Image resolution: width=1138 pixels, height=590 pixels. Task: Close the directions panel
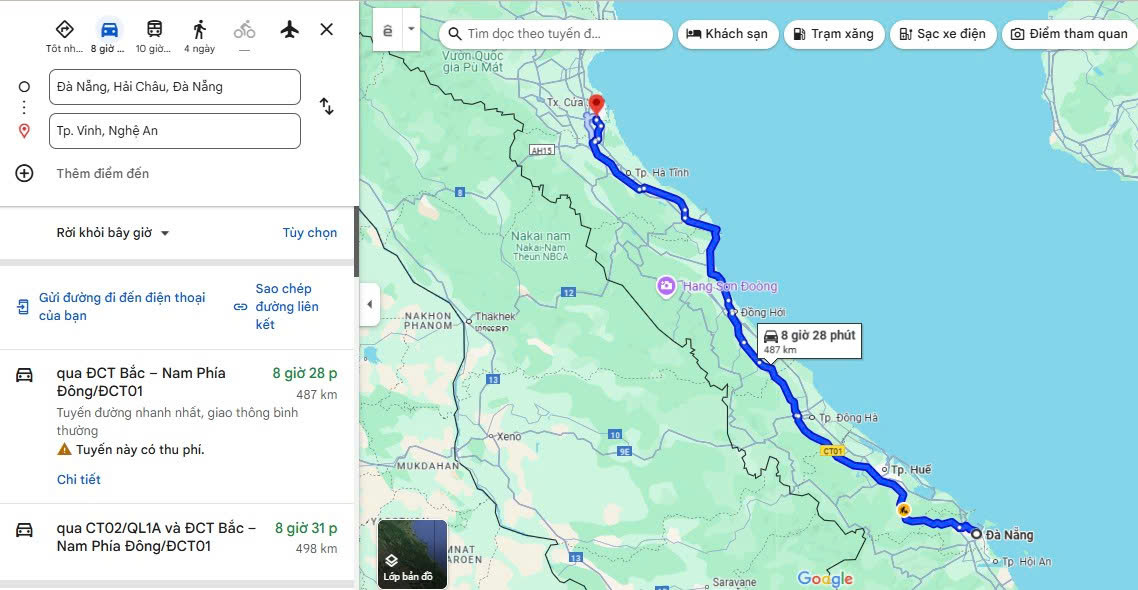coord(327,29)
